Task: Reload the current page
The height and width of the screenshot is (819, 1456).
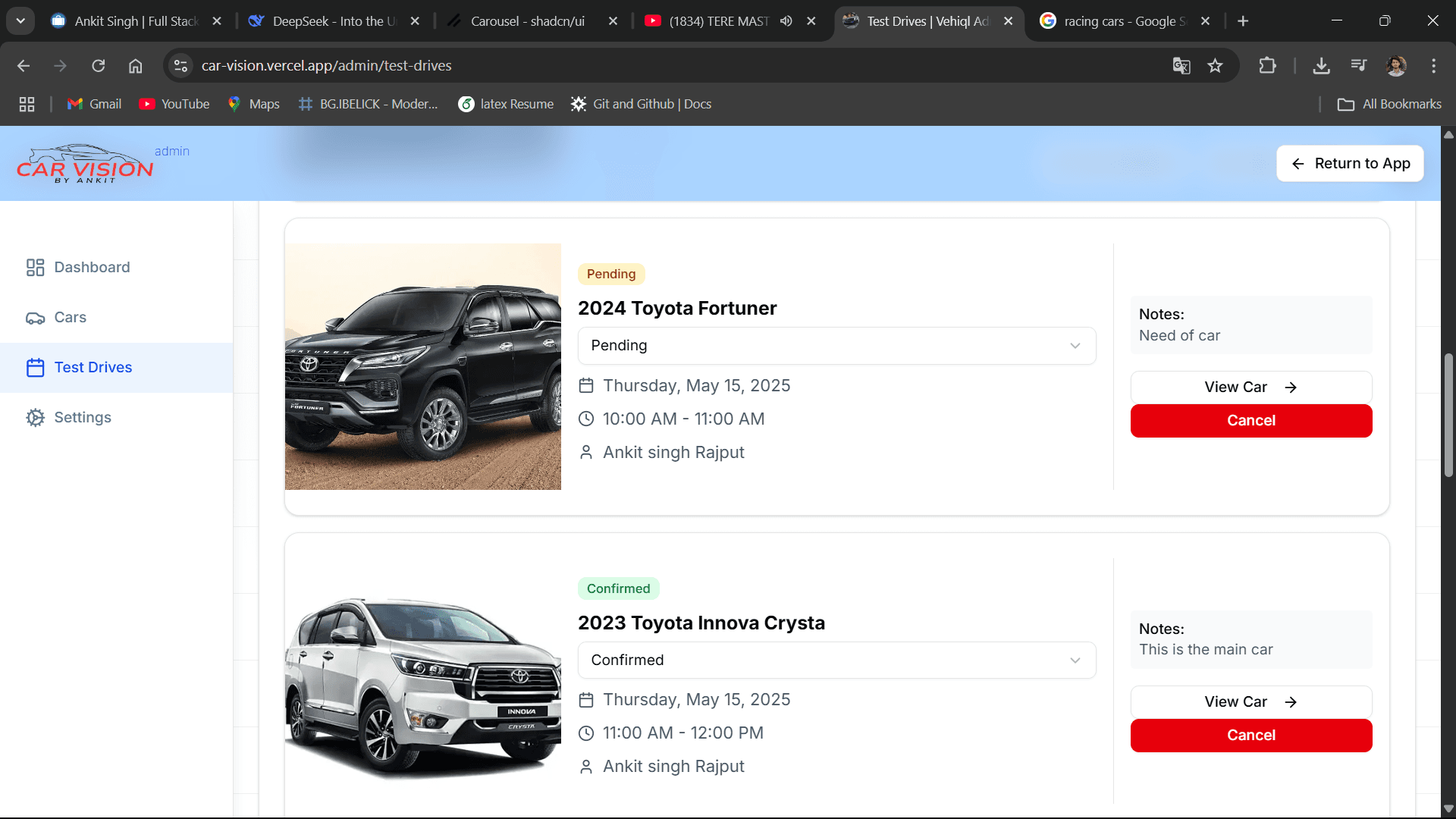Action: (x=99, y=66)
